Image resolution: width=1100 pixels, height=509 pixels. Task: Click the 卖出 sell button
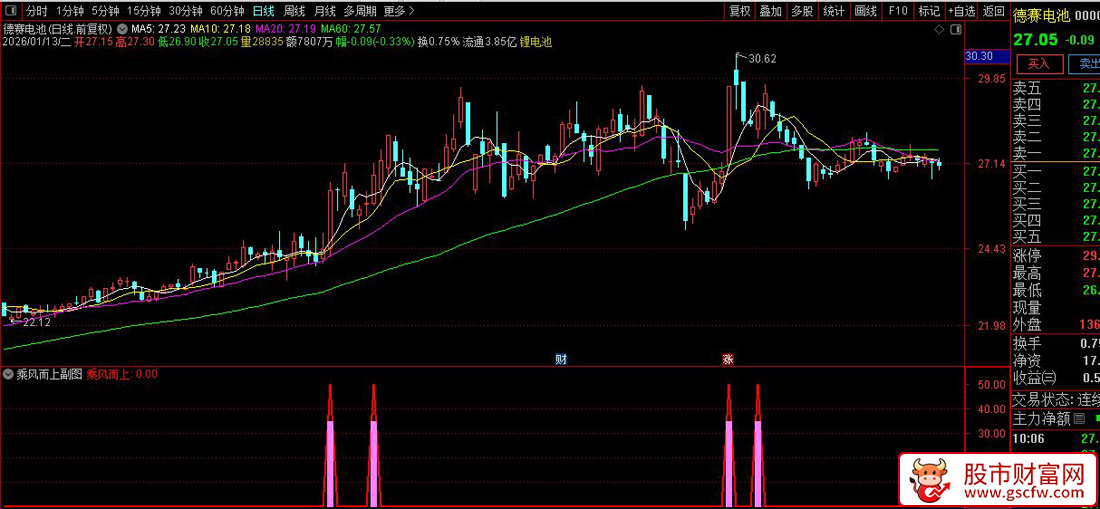click(x=1084, y=64)
